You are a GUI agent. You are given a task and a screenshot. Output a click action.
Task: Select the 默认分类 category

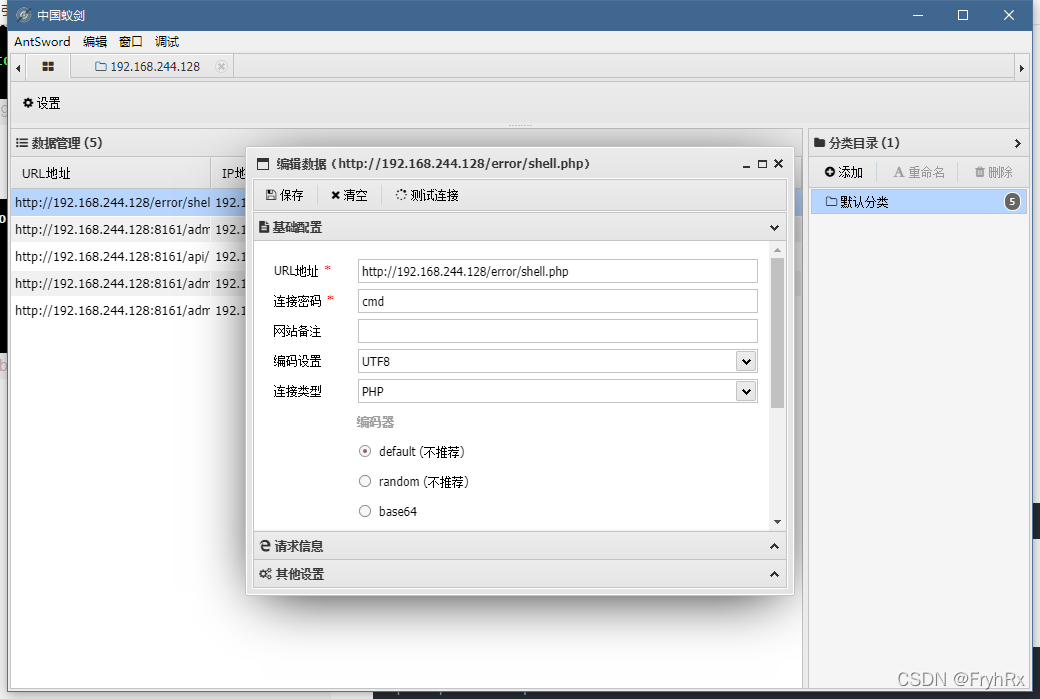(919, 202)
